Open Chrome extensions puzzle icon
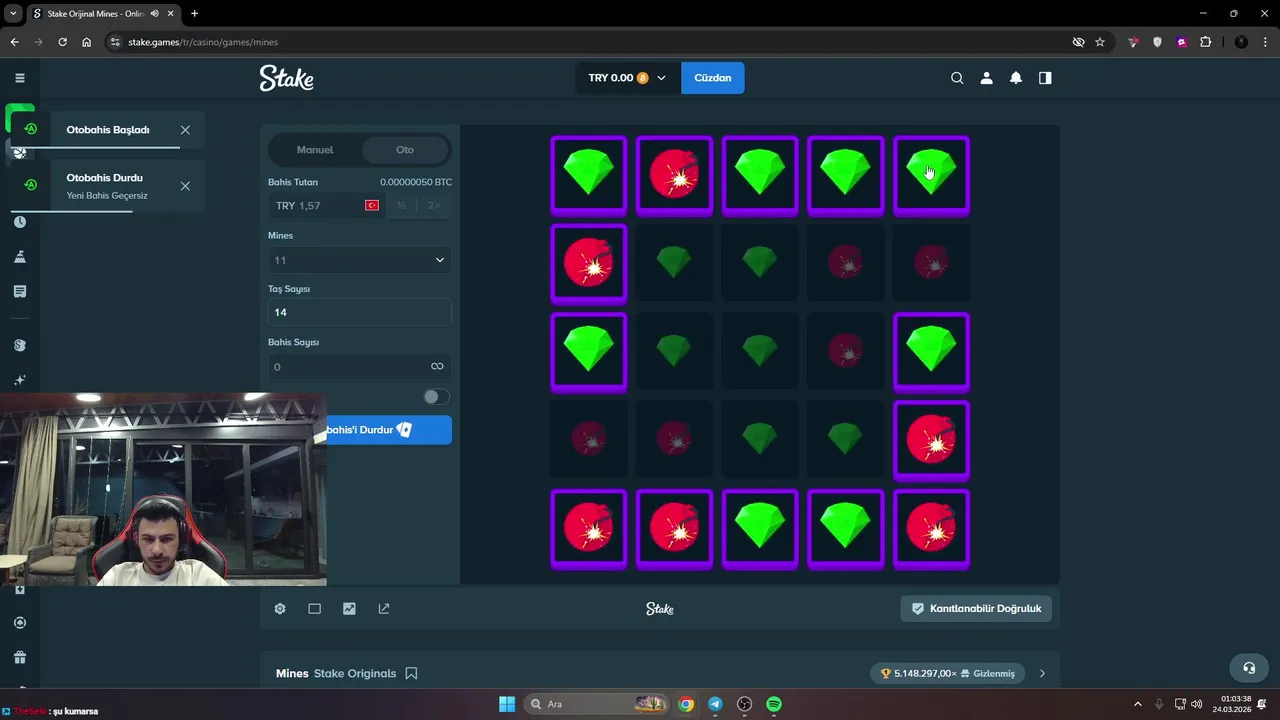This screenshot has width=1280, height=720. click(1205, 42)
